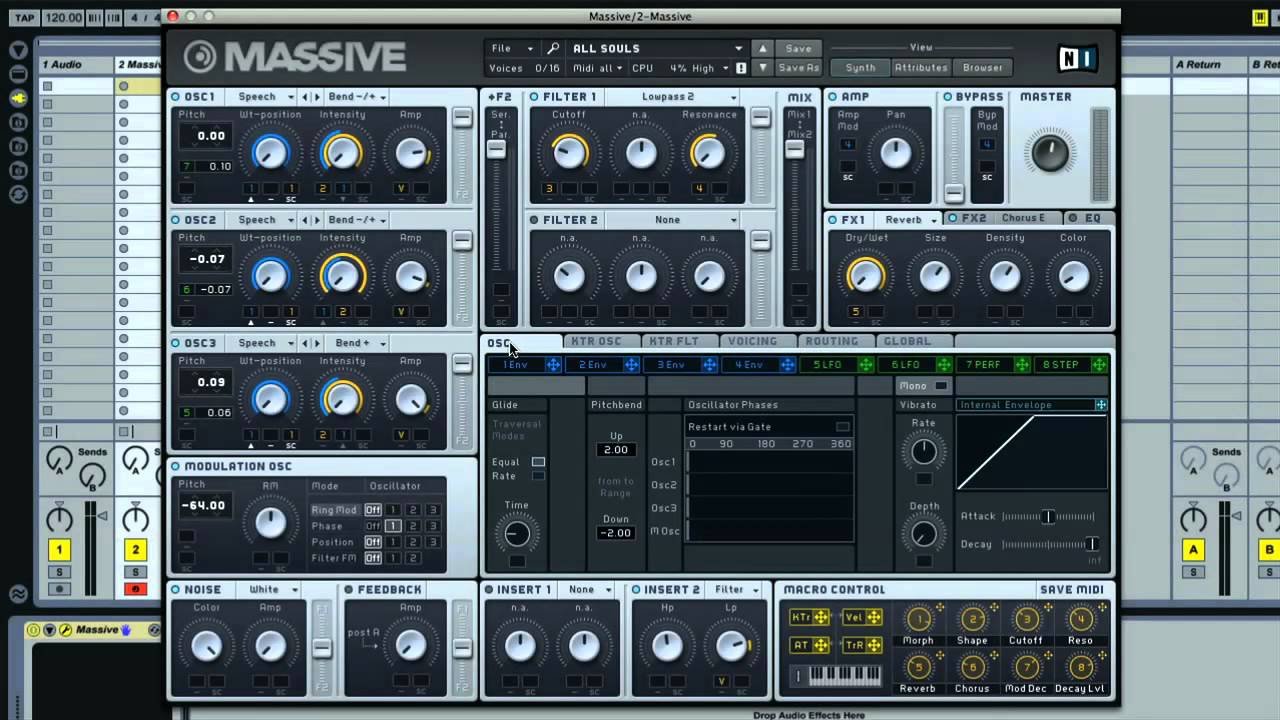Click the 3Env modulation drag handle
The width and height of the screenshot is (1280, 720).
[x=710, y=365]
